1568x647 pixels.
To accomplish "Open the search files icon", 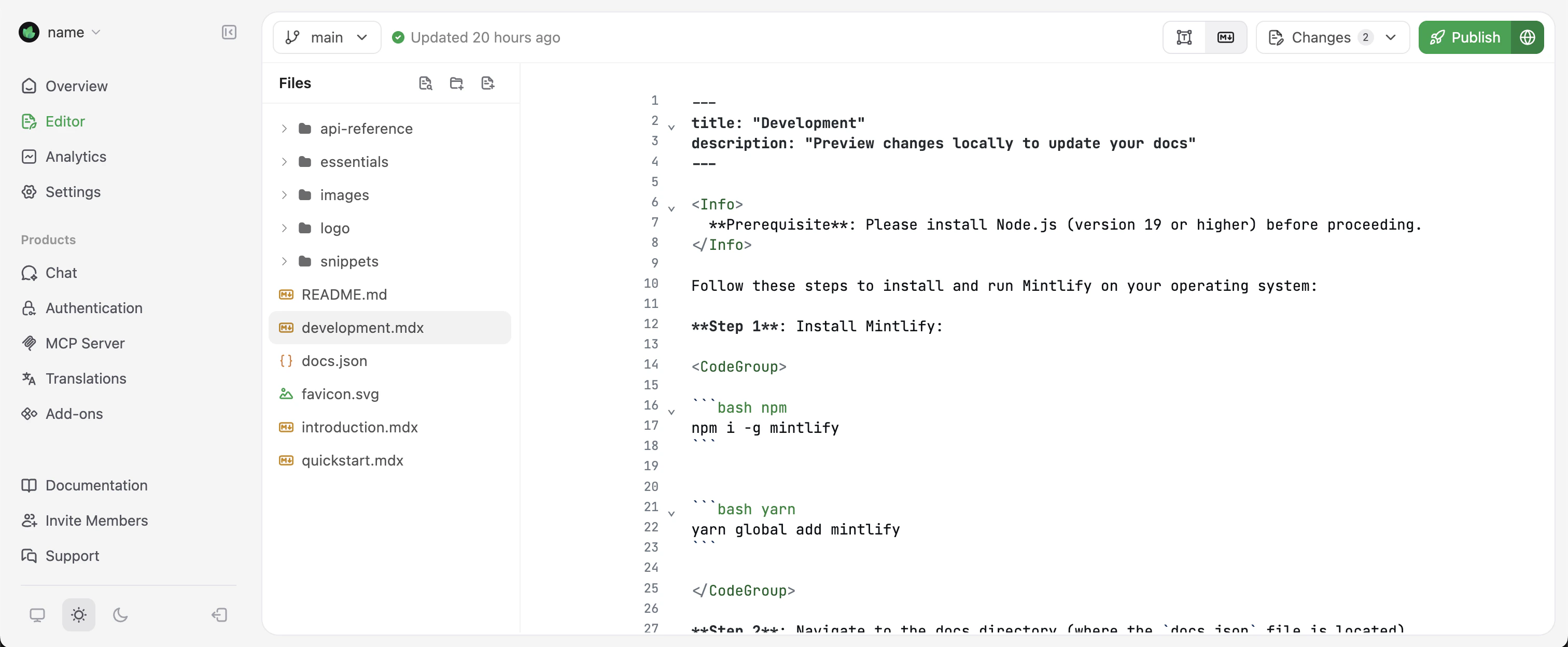I will click(x=426, y=83).
